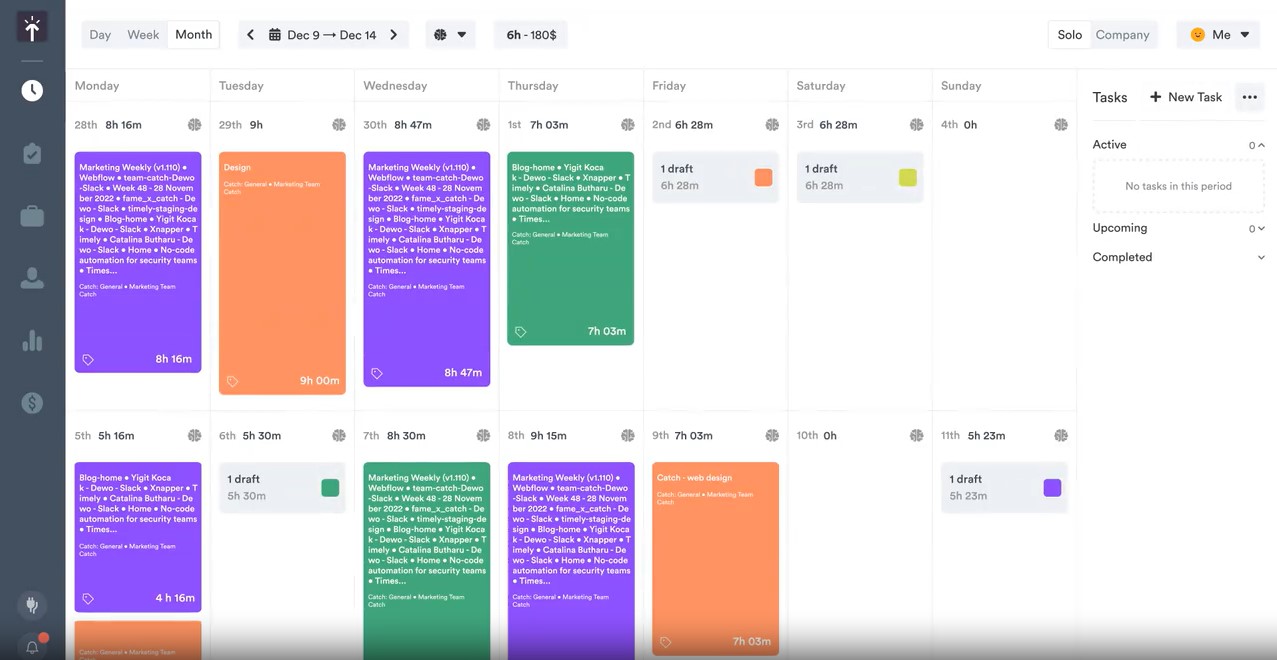Open the reports bar chart icon
The image size is (1277, 660).
(x=31, y=340)
